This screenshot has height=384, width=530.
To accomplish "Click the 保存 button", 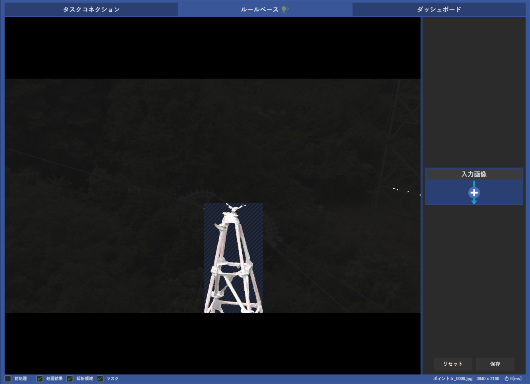I will (x=495, y=364).
